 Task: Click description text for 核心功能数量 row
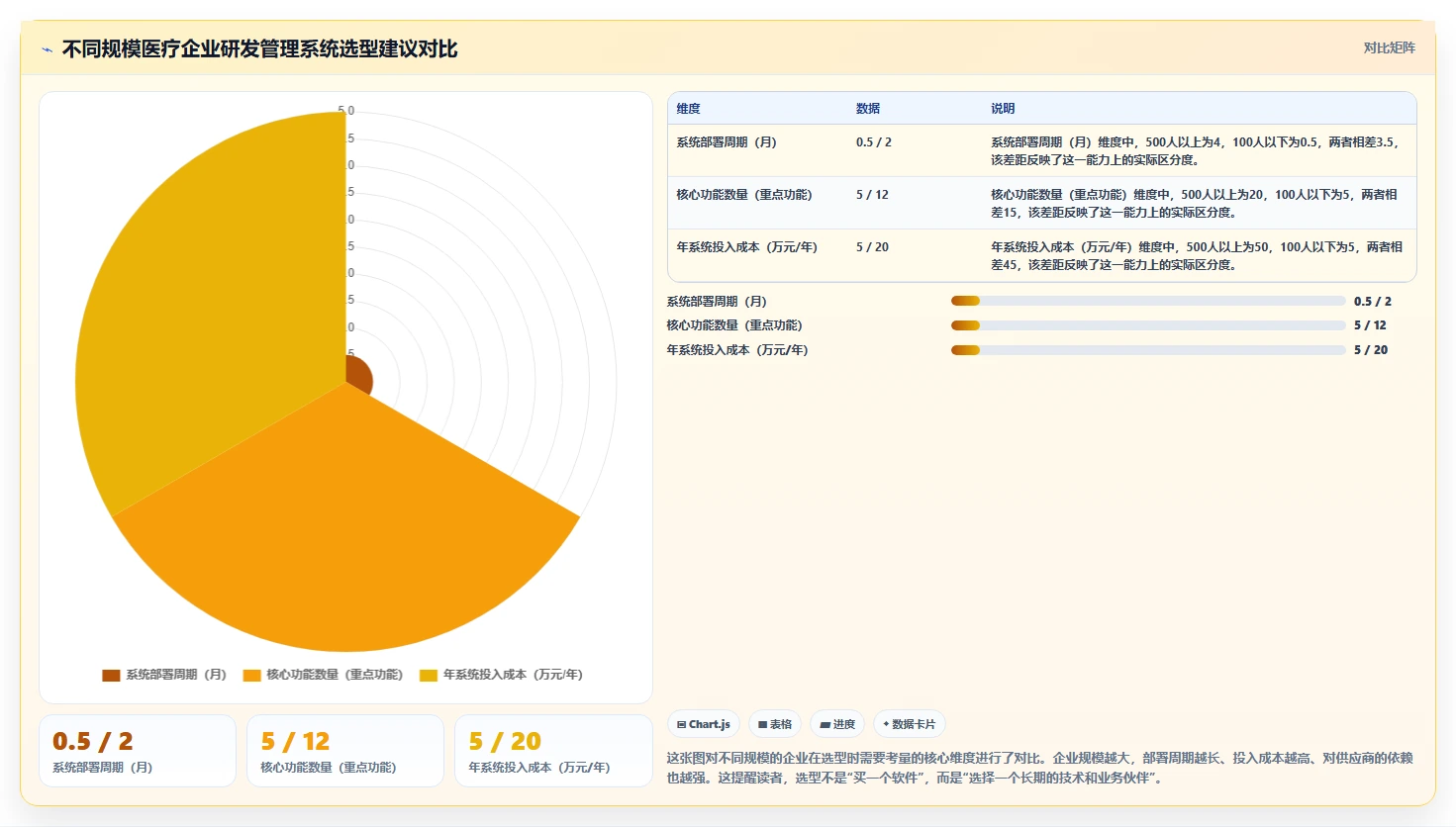tap(1195, 204)
